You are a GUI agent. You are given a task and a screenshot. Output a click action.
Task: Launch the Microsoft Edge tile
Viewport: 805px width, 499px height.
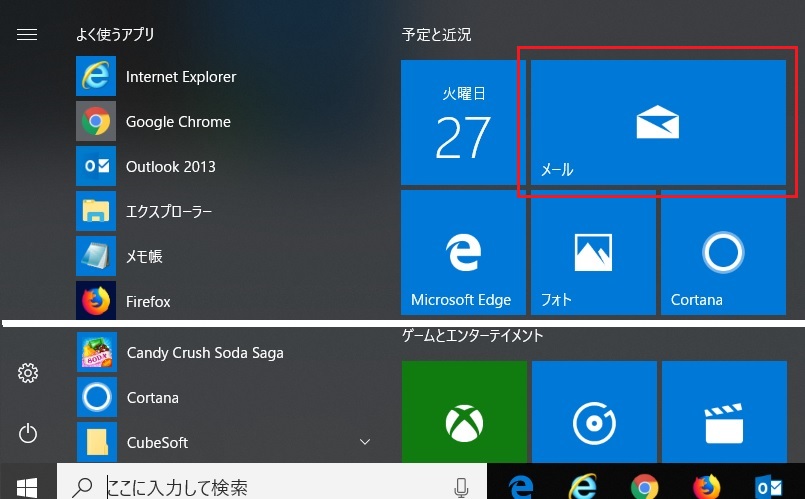point(463,254)
